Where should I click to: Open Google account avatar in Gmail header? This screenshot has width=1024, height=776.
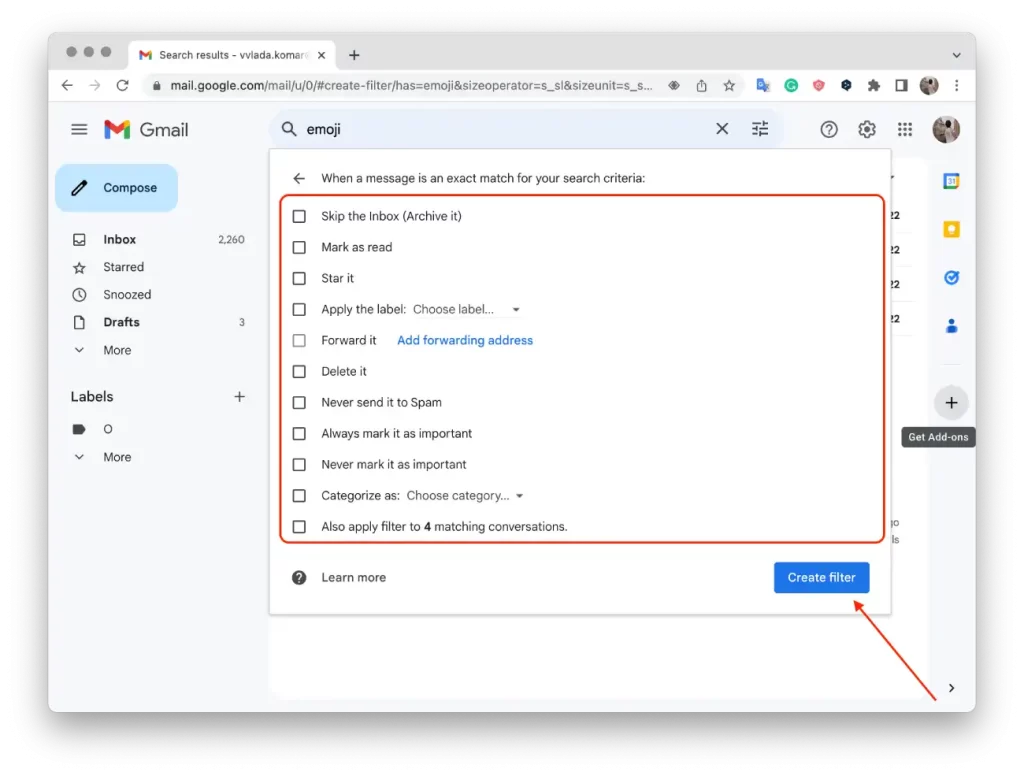tap(946, 129)
